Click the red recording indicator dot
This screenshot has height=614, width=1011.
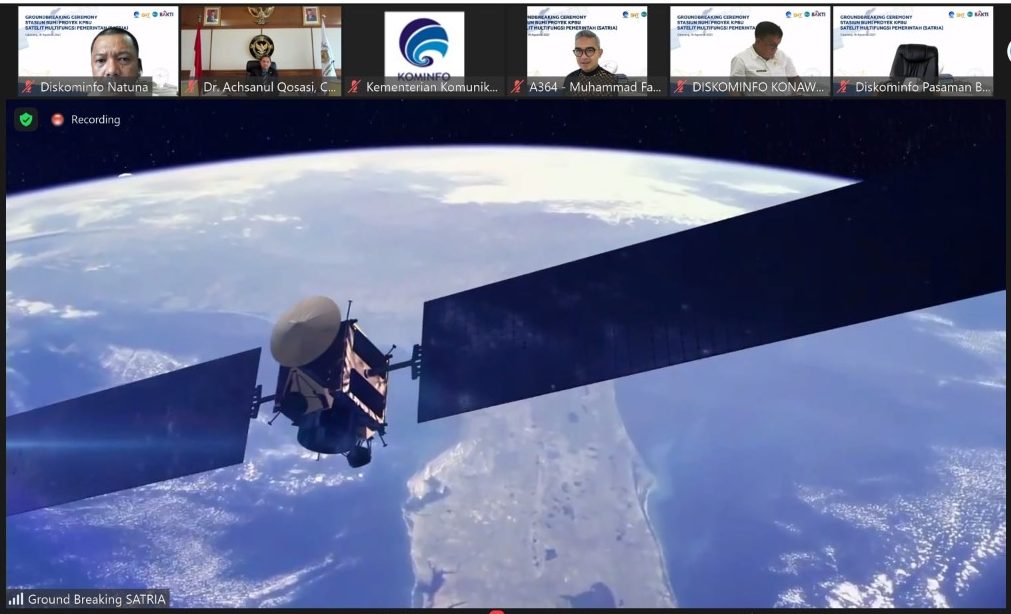click(57, 120)
